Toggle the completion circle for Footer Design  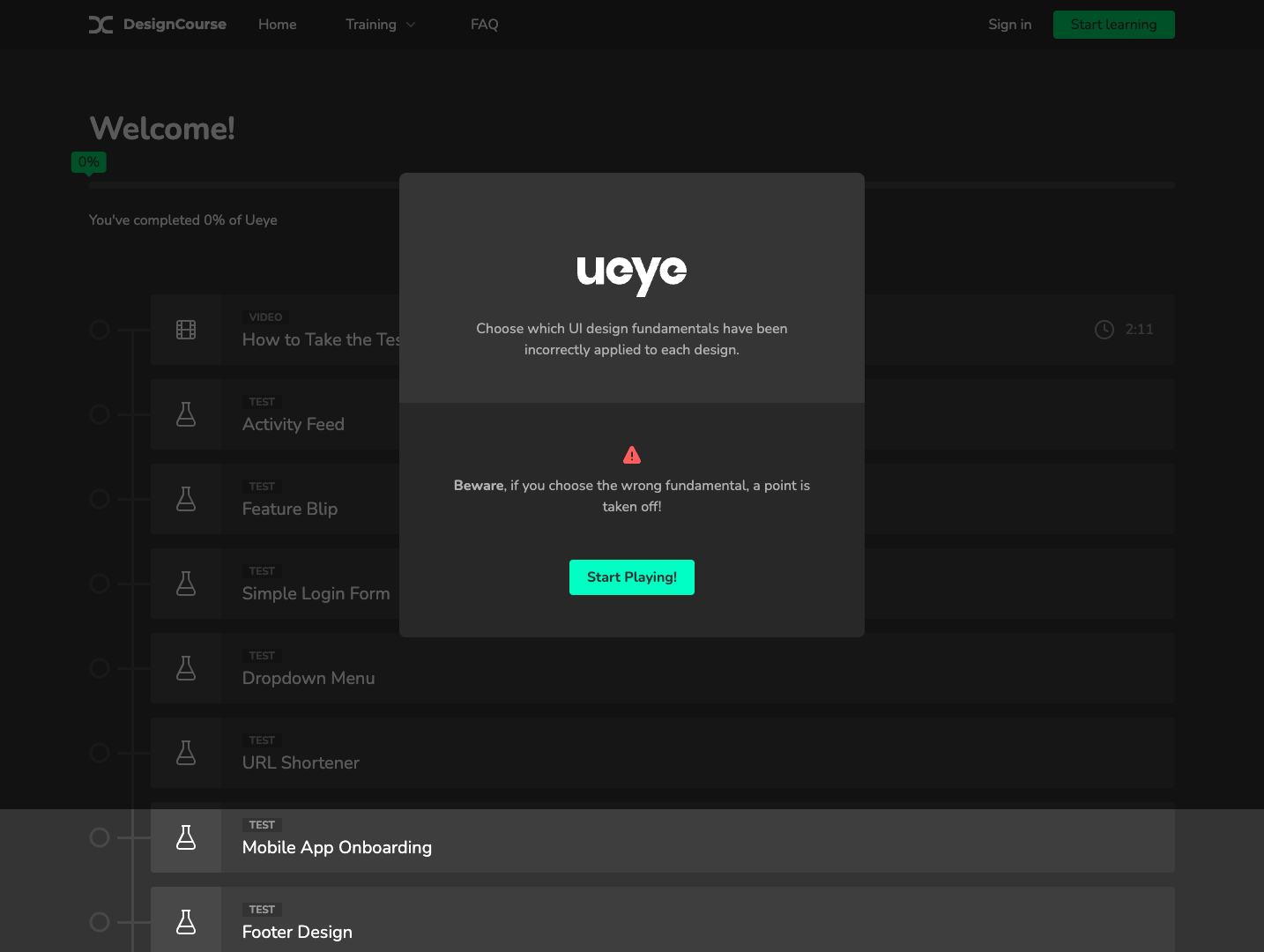click(99, 921)
